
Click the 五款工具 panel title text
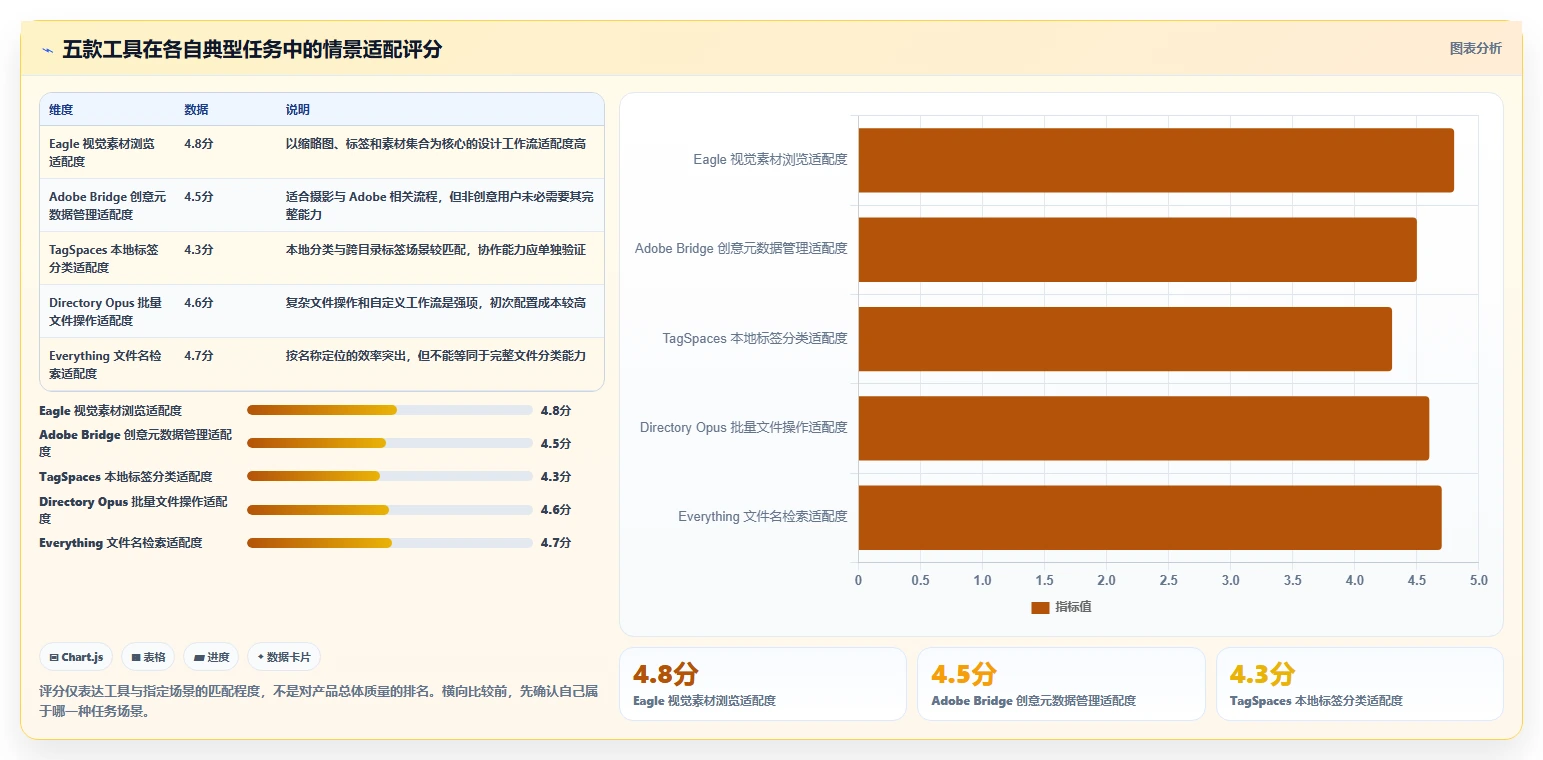tap(252, 49)
